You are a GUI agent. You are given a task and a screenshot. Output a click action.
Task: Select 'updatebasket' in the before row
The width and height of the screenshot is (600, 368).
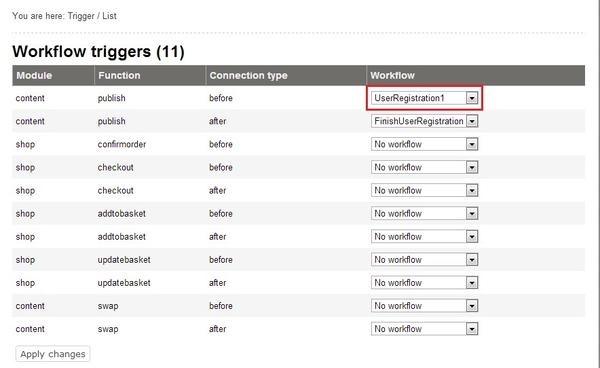(x=124, y=260)
